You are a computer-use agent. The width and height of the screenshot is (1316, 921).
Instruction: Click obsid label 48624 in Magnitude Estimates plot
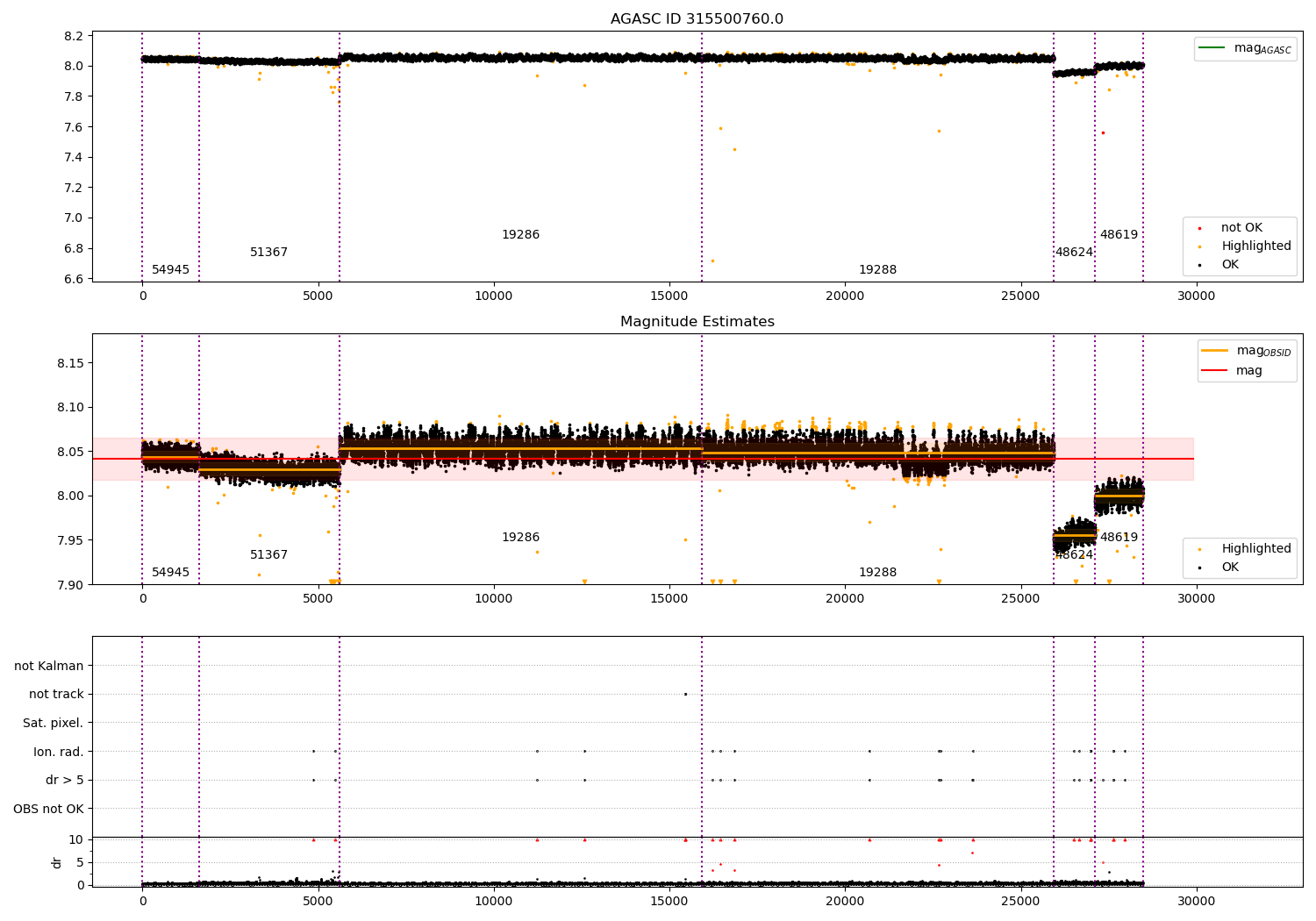point(1074,555)
